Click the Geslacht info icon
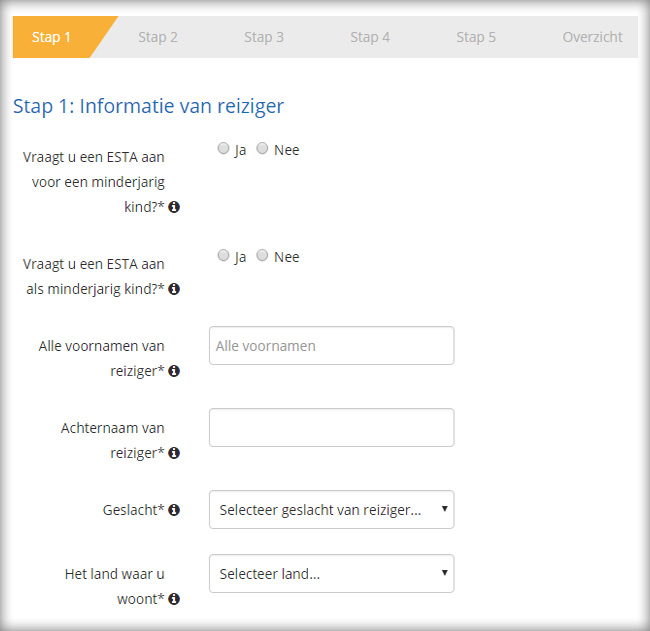Image resolution: width=650 pixels, height=631 pixels. click(174, 510)
